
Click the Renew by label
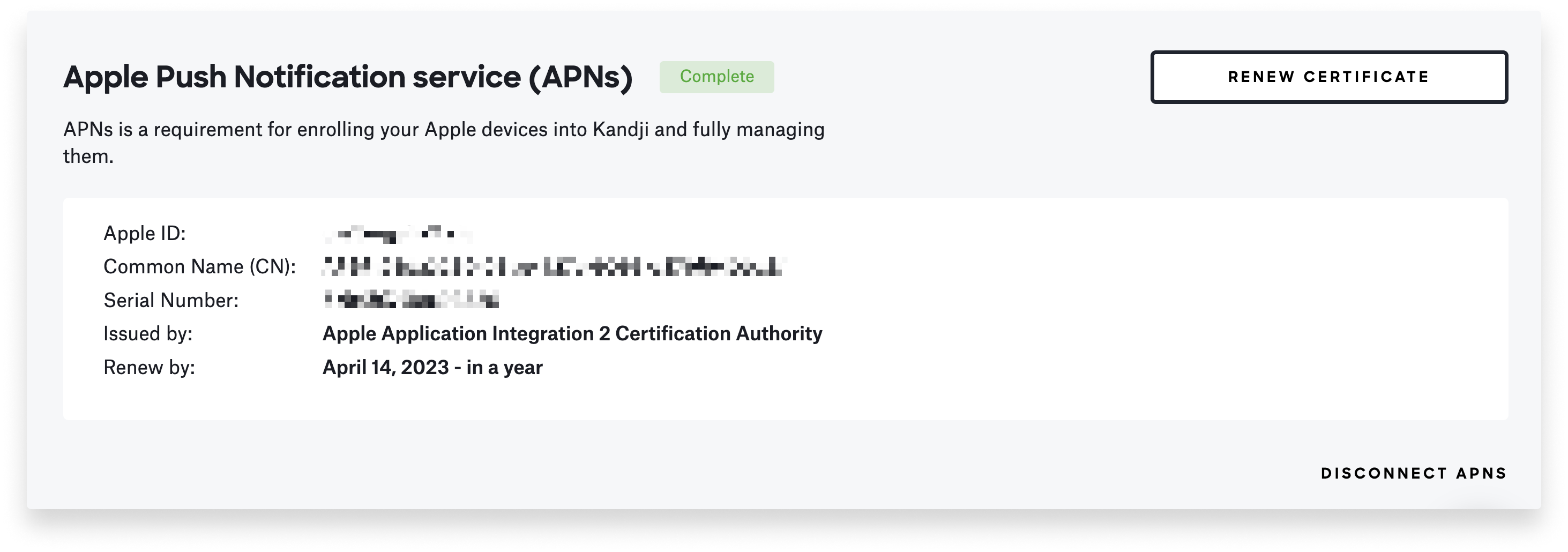tap(149, 367)
